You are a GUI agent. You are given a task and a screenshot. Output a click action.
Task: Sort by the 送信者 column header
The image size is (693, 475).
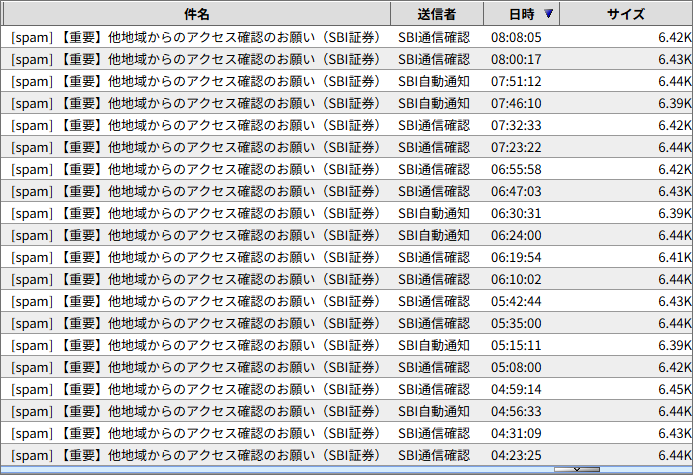[437, 14]
